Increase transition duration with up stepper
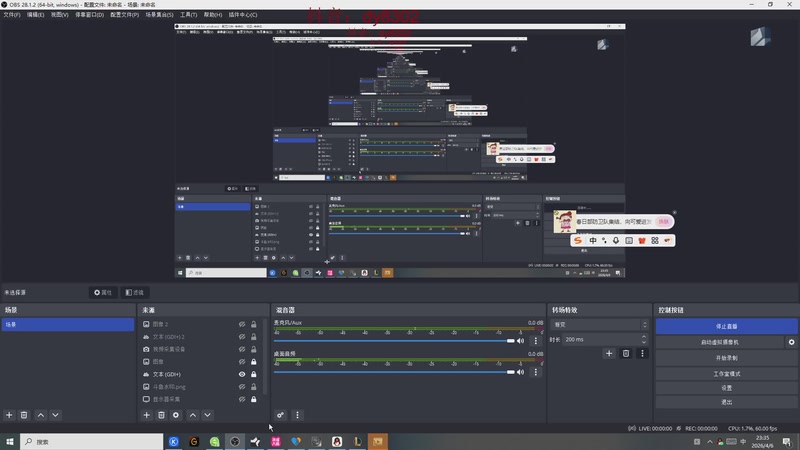 [x=644, y=337]
